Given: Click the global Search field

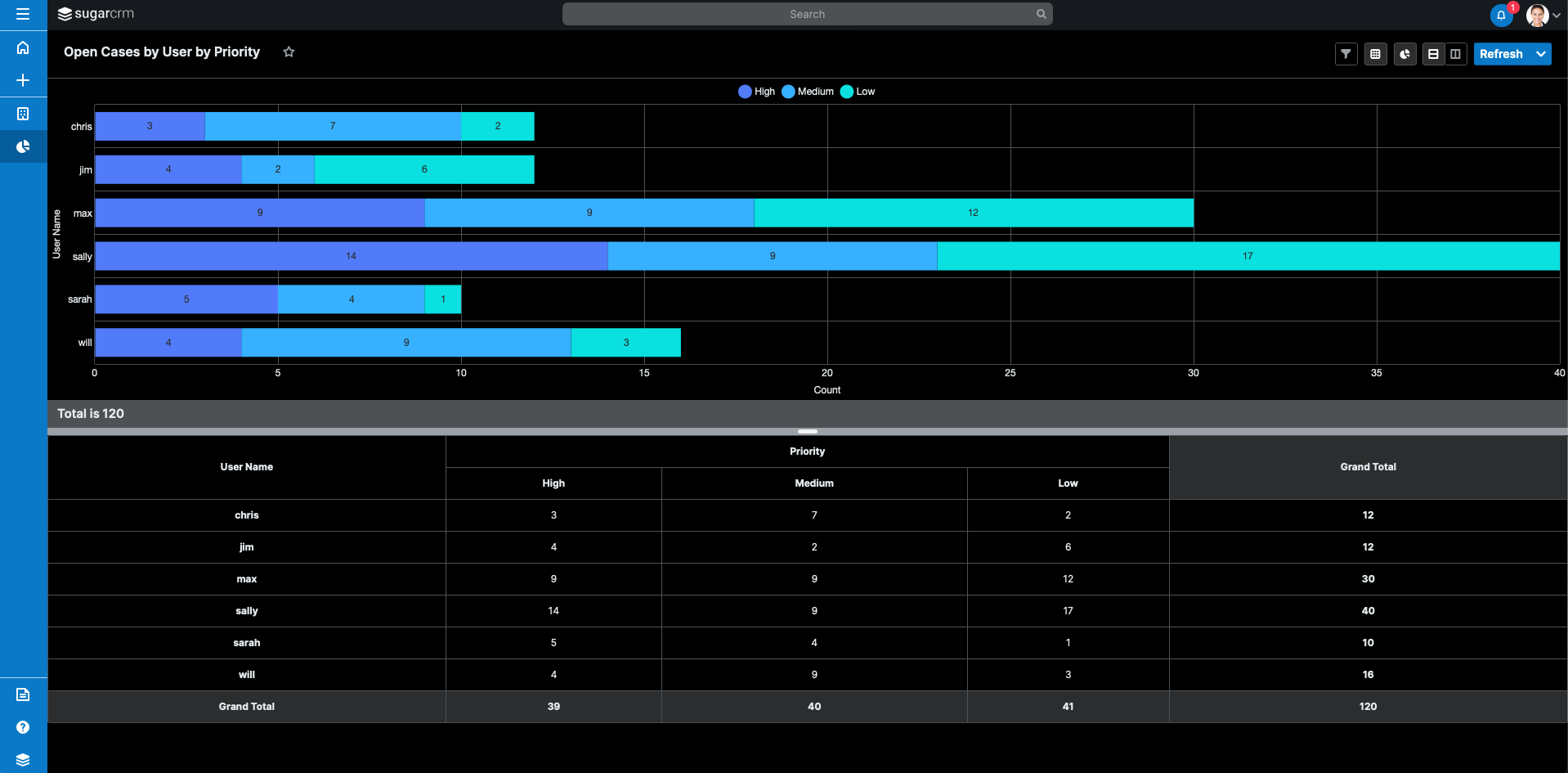Looking at the screenshot, I should point(806,14).
